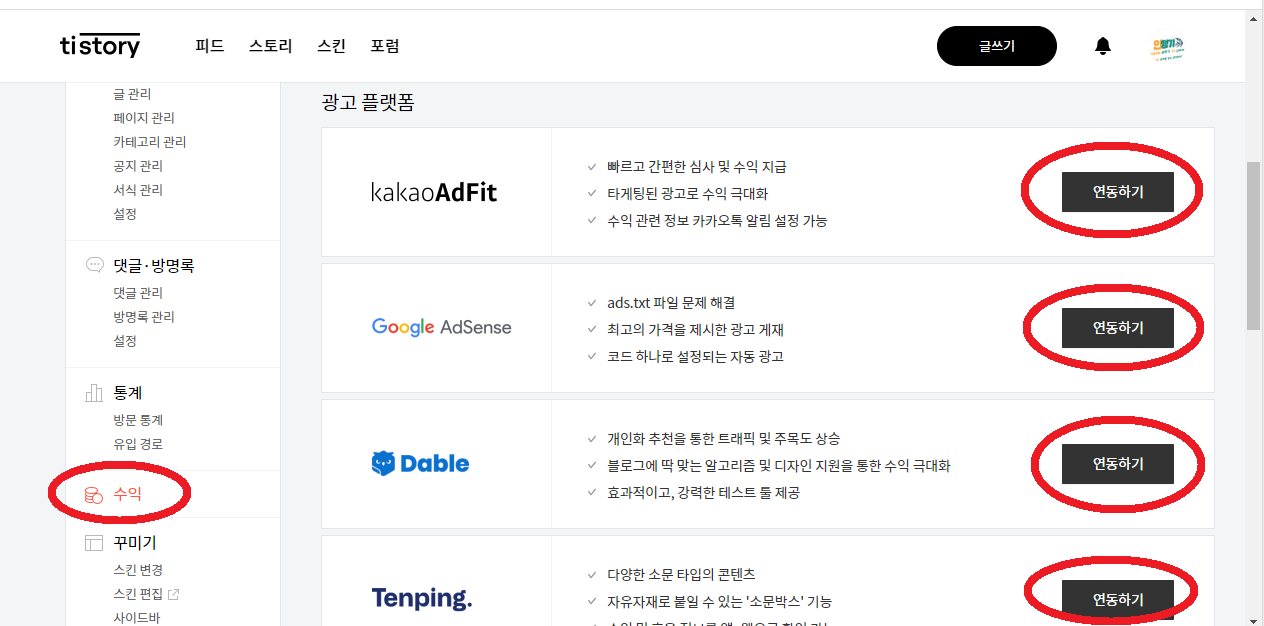This screenshot has height=626, width=1264.
Task: Click 연동하기 for Tenping
Action: click(x=1118, y=600)
